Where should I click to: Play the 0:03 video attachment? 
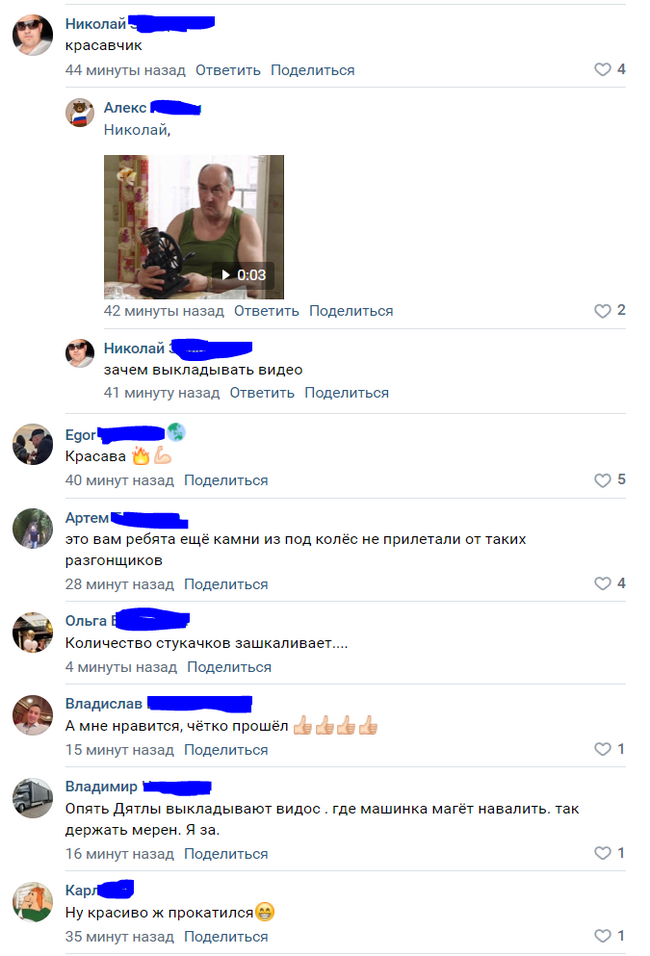pyautogui.click(x=194, y=227)
